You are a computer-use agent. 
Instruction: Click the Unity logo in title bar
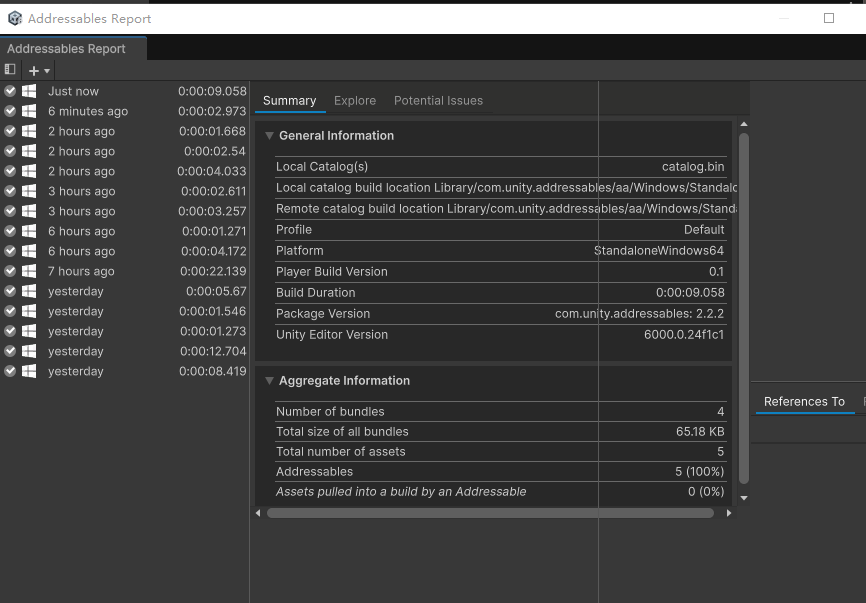(15, 18)
